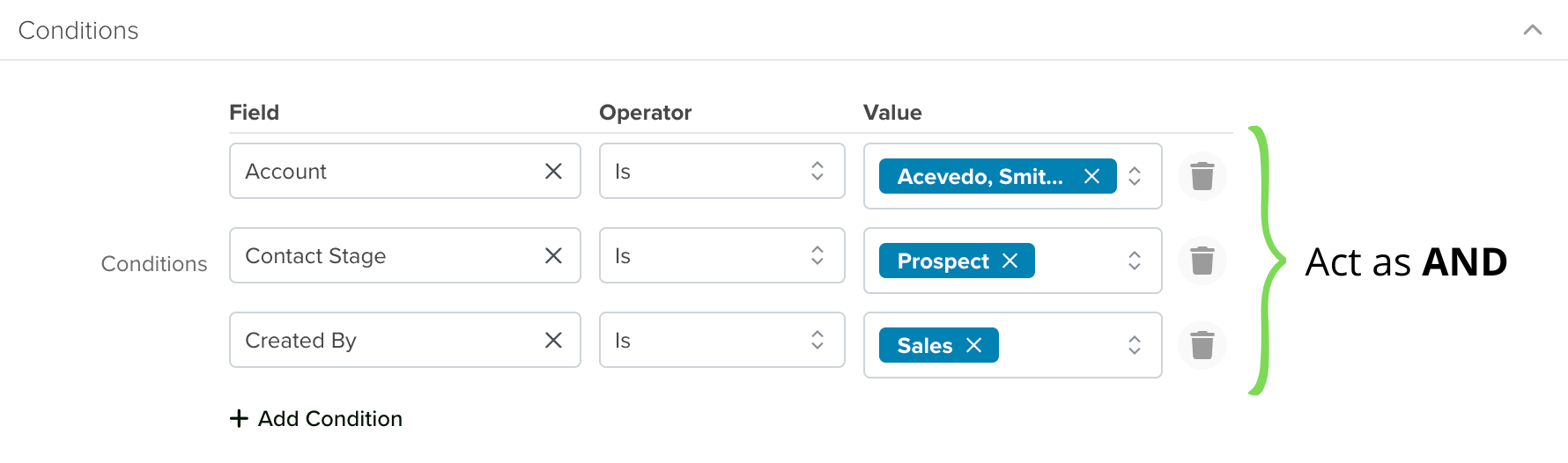
Task: Open operator dropdown for Created By row
Action: (x=722, y=340)
